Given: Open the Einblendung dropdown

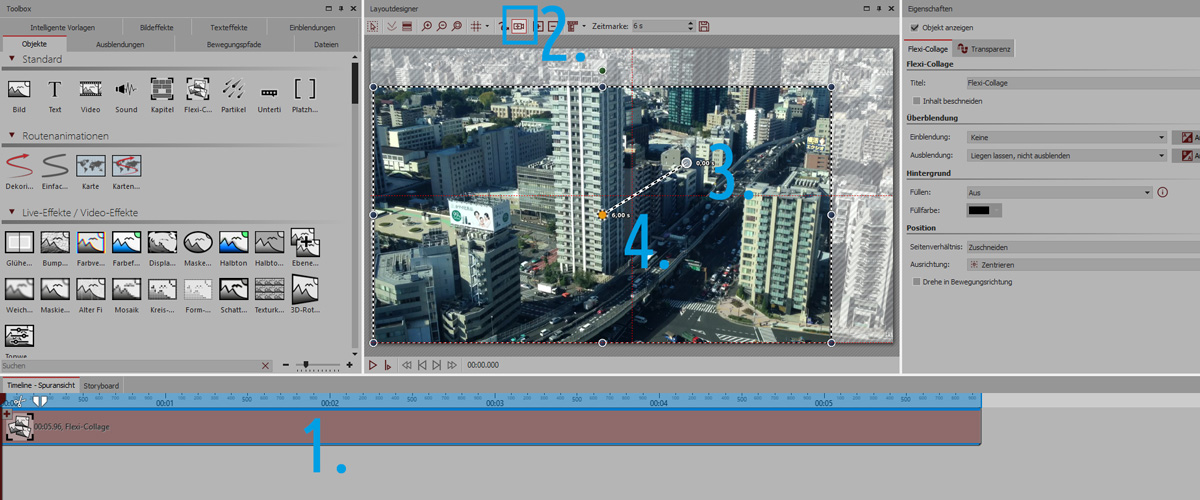Looking at the screenshot, I should (1066, 138).
